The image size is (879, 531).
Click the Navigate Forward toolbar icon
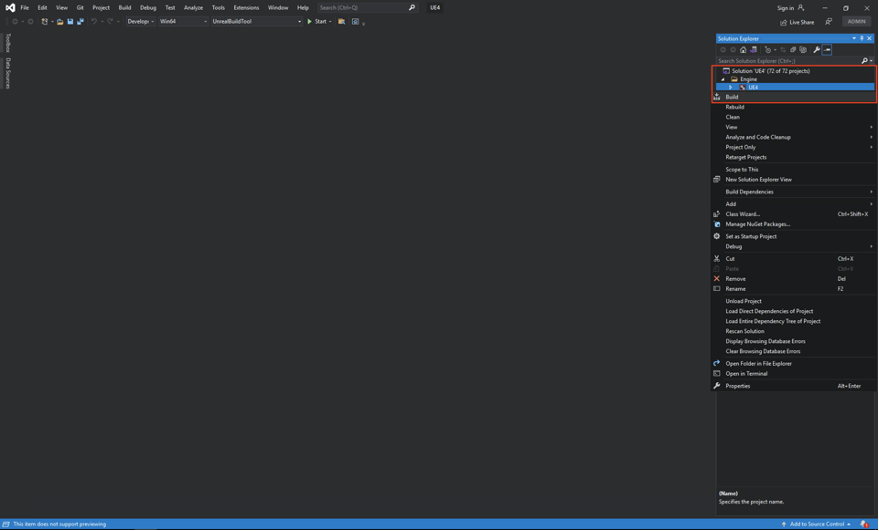pos(30,21)
